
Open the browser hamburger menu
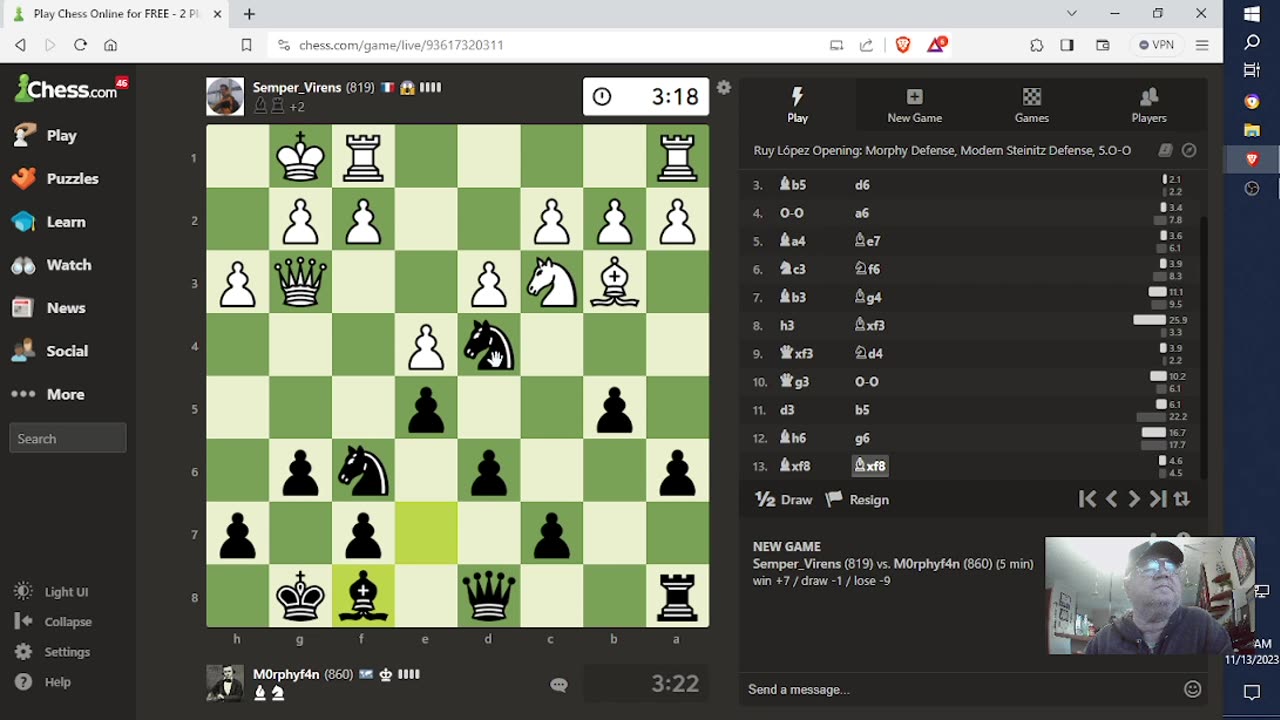coord(1202,45)
